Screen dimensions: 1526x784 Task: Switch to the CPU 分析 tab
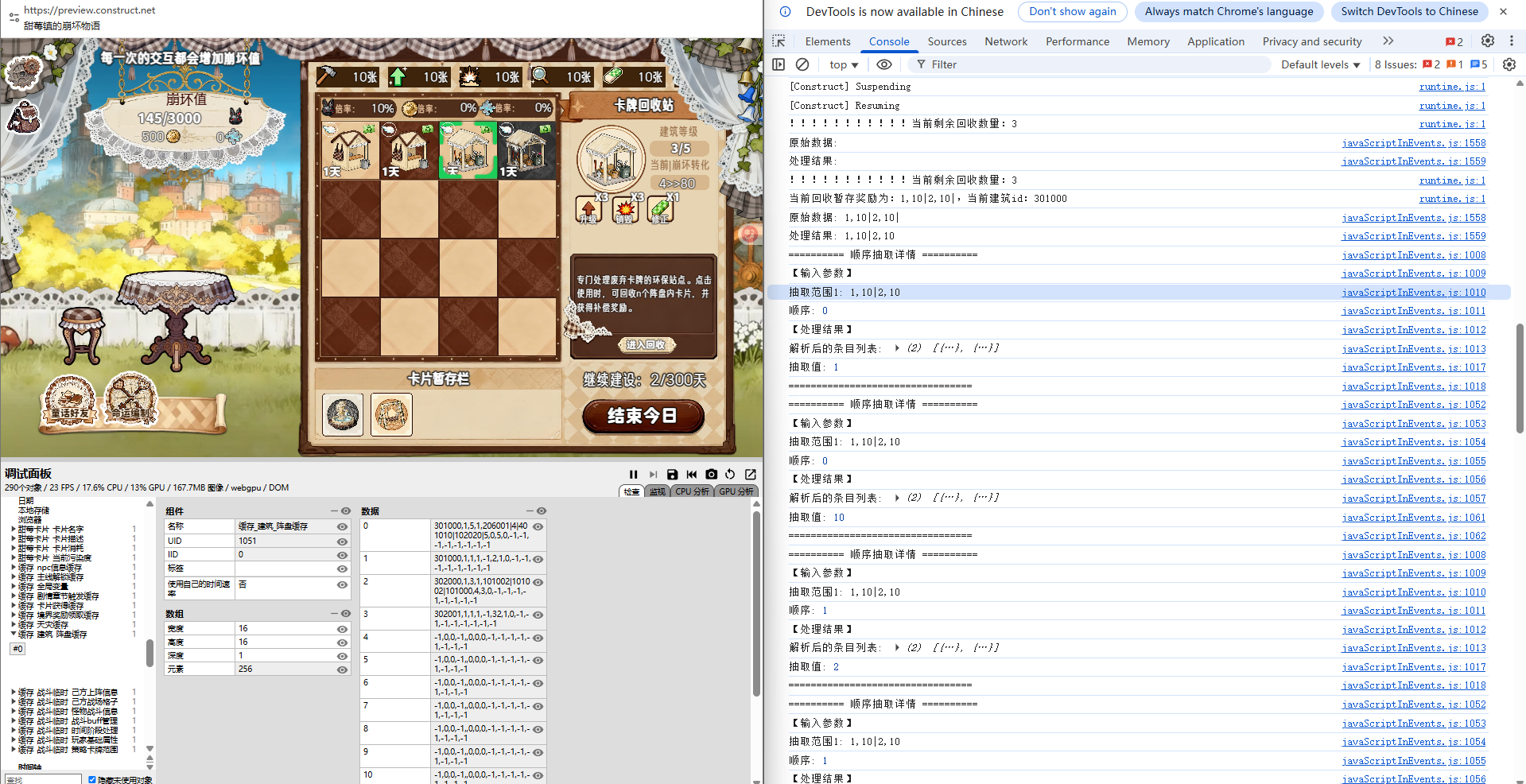[x=692, y=491]
